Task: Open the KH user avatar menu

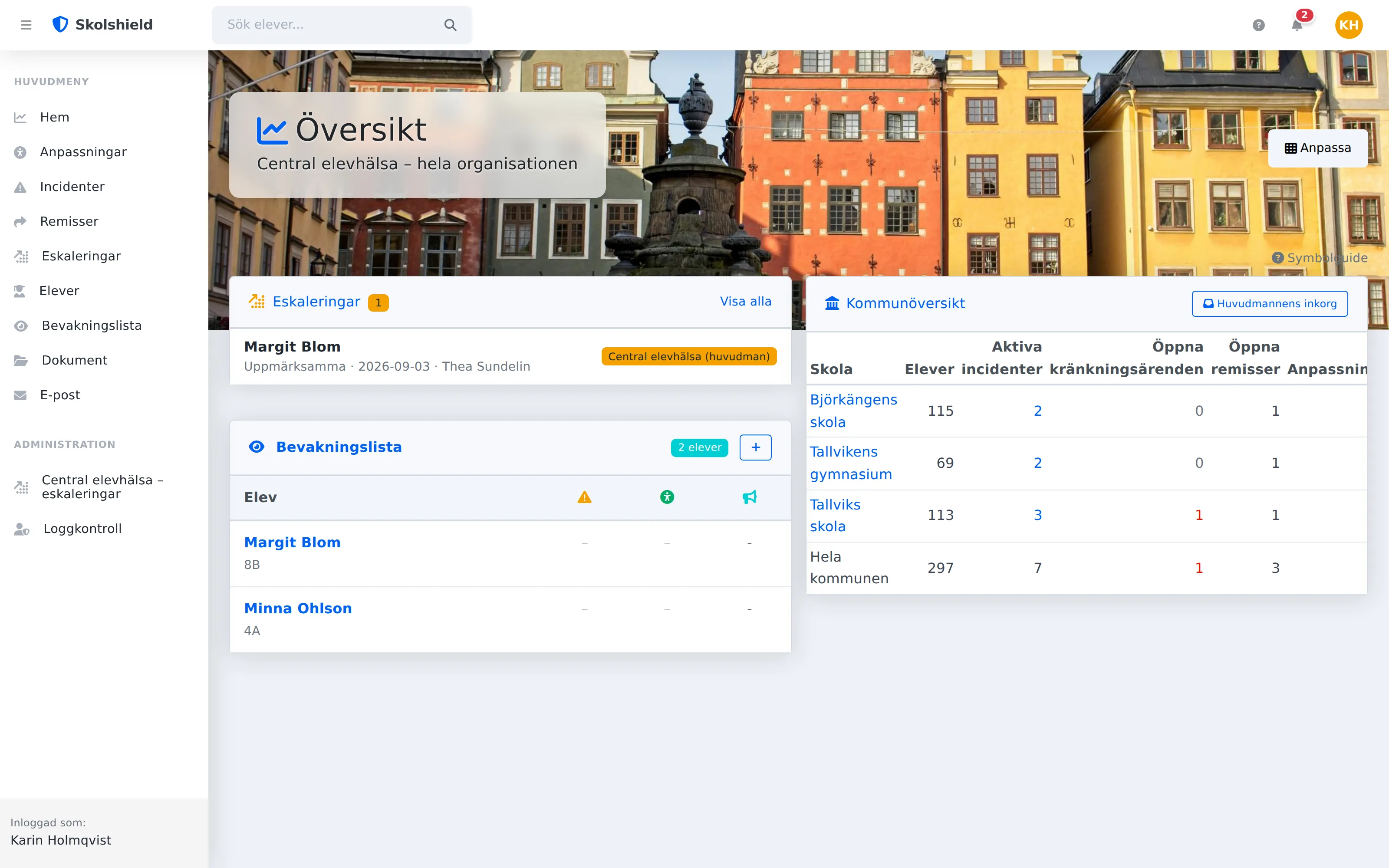Action: (1348, 25)
